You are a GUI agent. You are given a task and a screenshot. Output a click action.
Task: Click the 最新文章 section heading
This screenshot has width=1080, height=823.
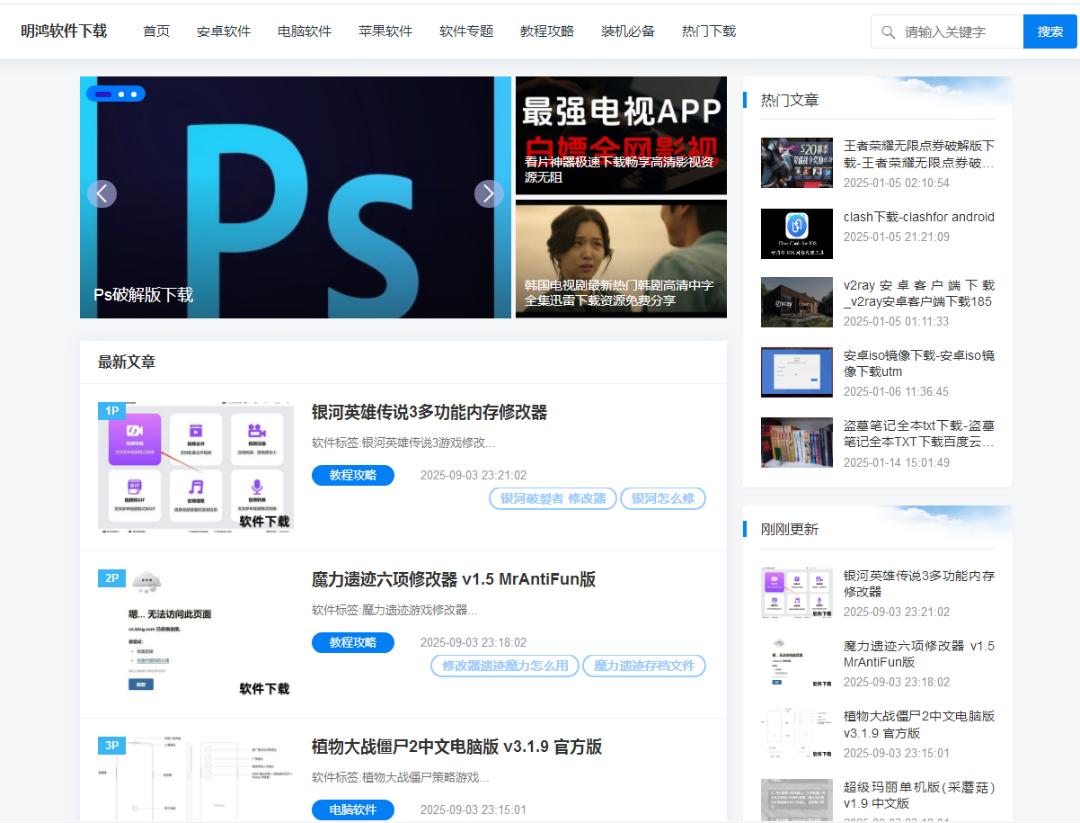pyautogui.click(x=127, y=362)
